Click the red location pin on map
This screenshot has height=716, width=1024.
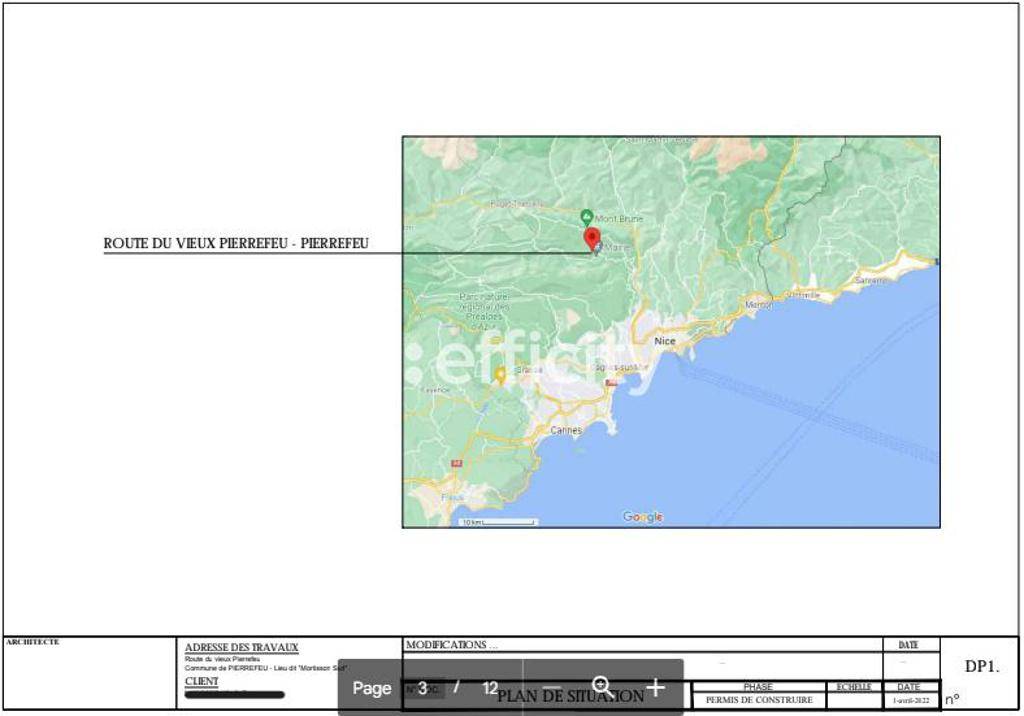pos(592,240)
